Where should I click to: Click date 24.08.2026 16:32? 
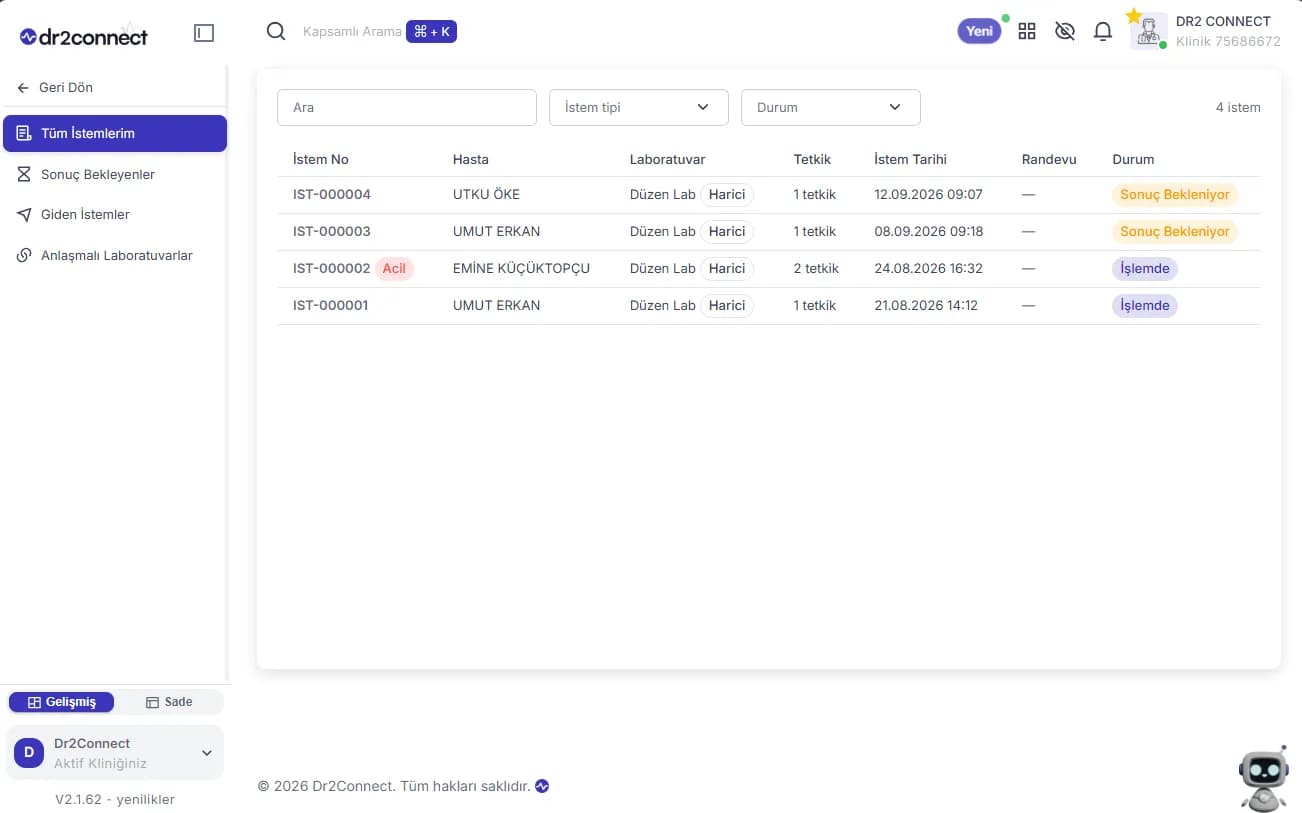(x=929, y=268)
